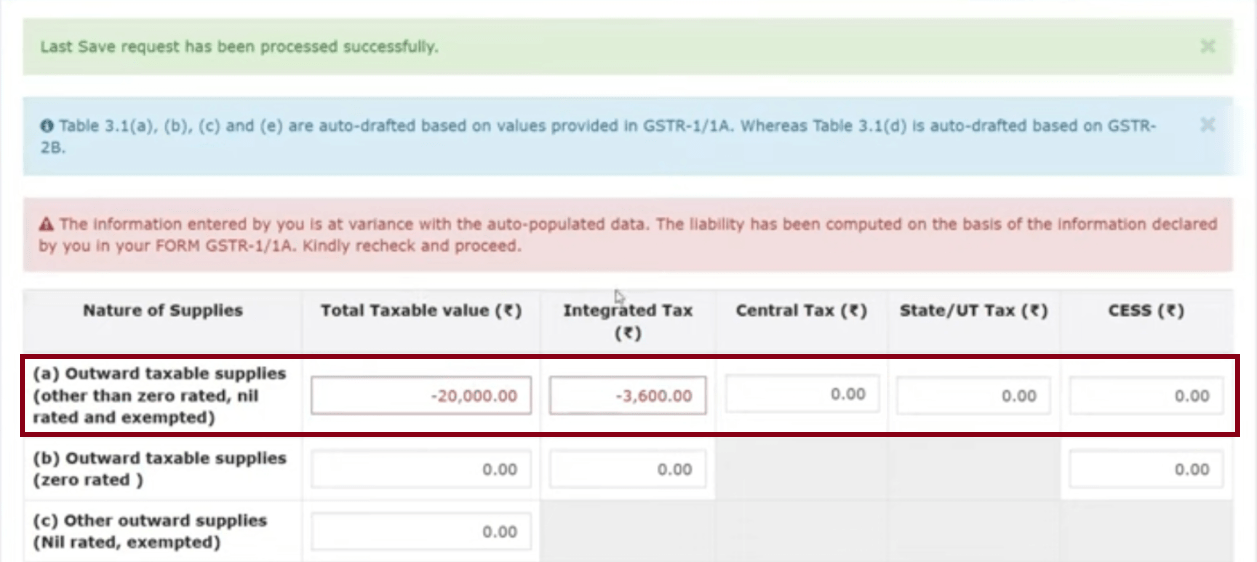Edit Total Taxable value for row (a)
Viewport: 1257px width, 562px height.
(x=421, y=395)
